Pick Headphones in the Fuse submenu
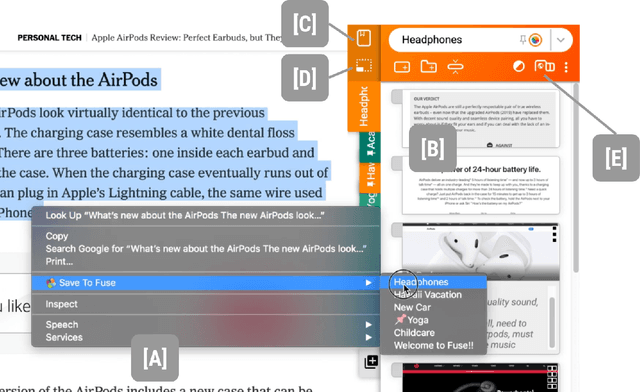The image size is (640, 392). point(433,282)
